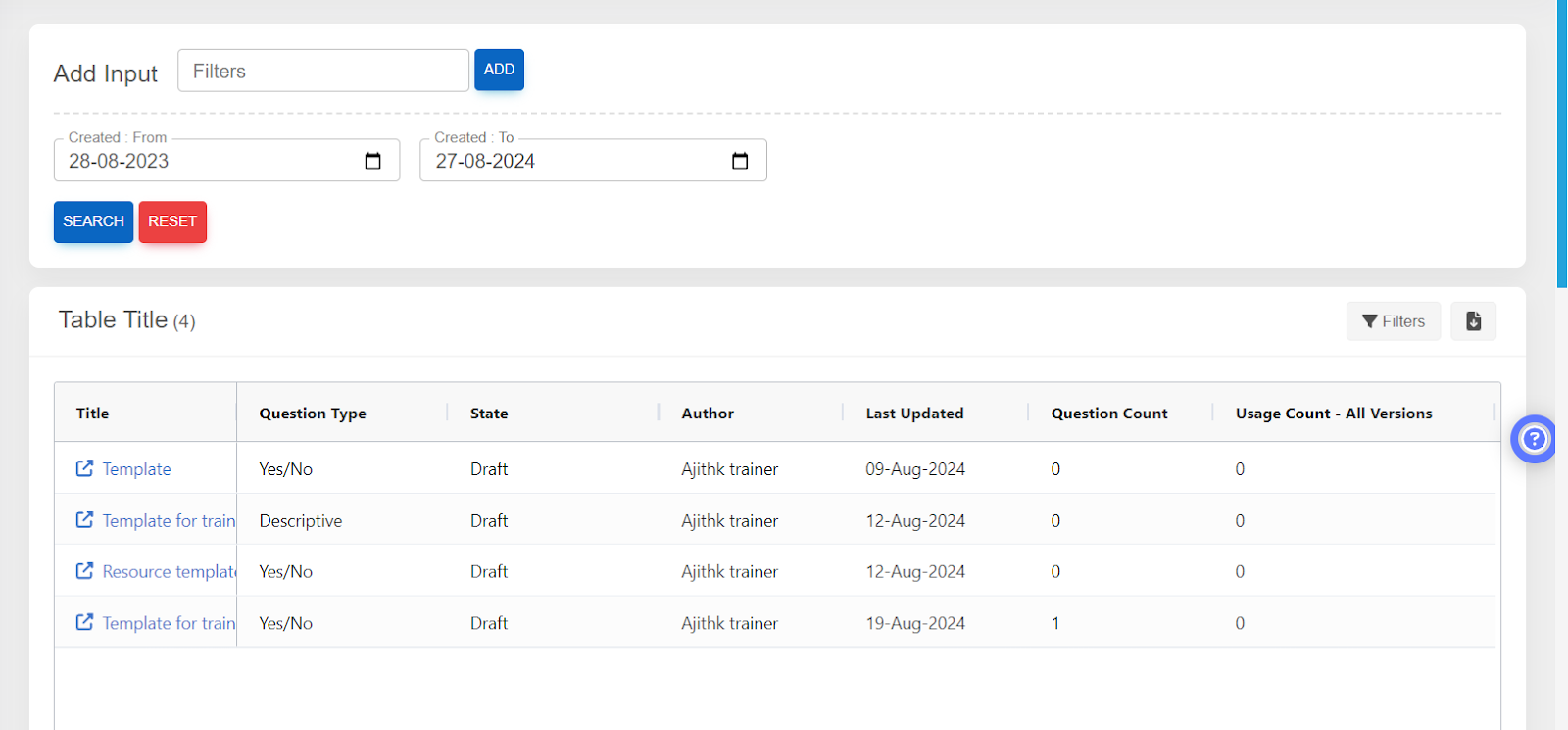Sort by Last Updated column header
This screenshot has width=1568, height=730.
[x=914, y=414]
